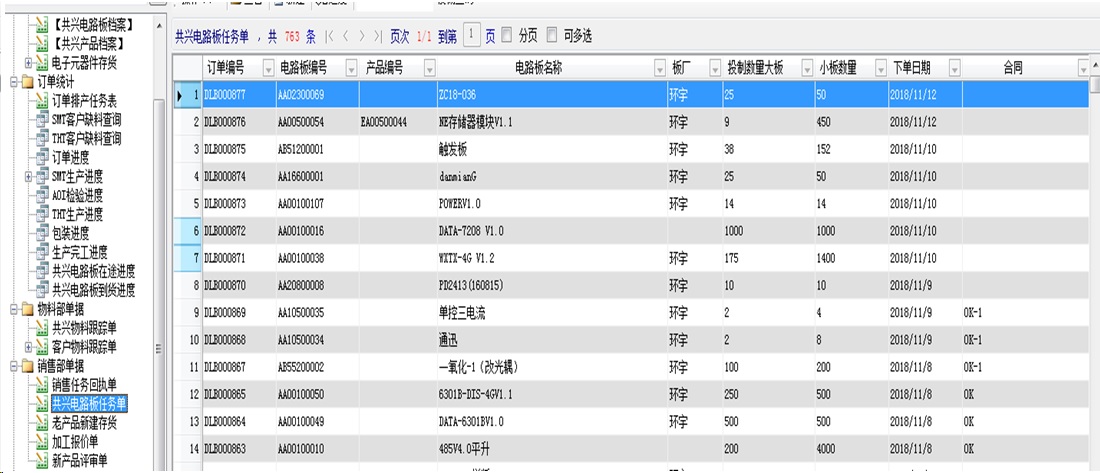Select 老产品新建存货 in the tree

point(84,423)
